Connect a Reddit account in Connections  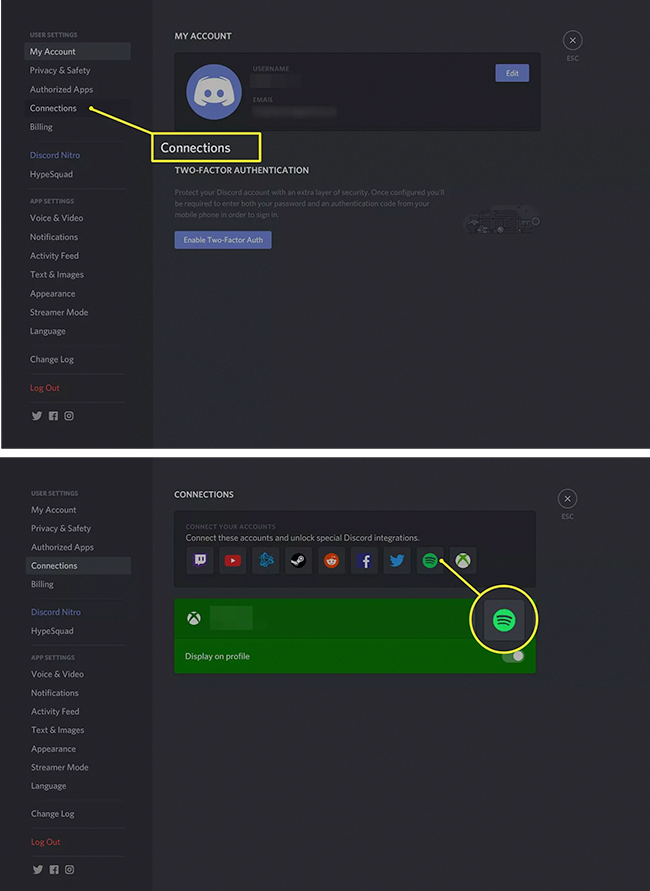[x=331, y=561]
